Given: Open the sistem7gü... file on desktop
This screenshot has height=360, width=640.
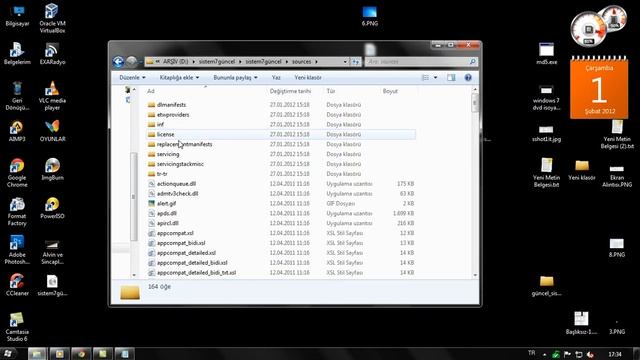Looking at the screenshot, I should click(x=52, y=284).
